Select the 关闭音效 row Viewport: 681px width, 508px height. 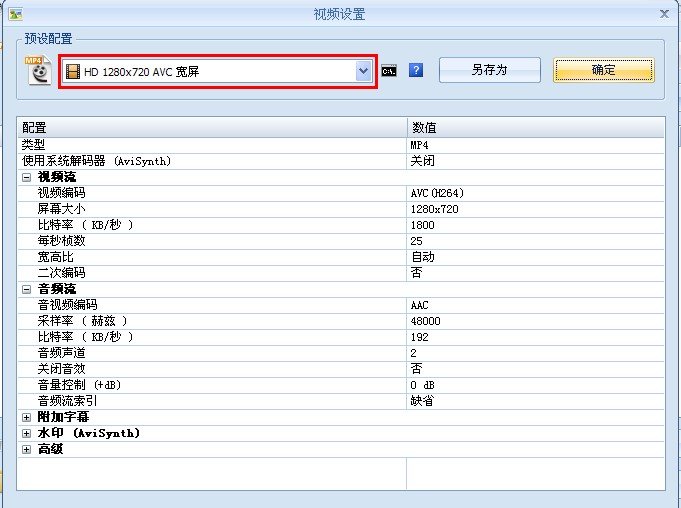341,369
